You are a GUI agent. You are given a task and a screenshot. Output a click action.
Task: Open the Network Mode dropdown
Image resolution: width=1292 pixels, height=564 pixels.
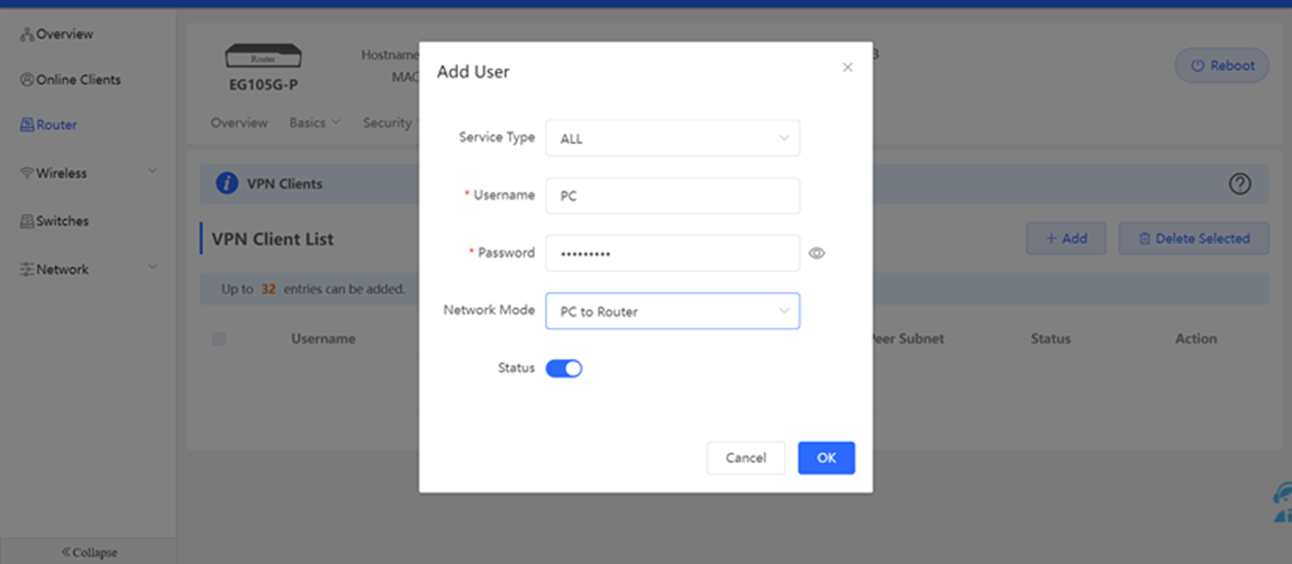click(672, 311)
